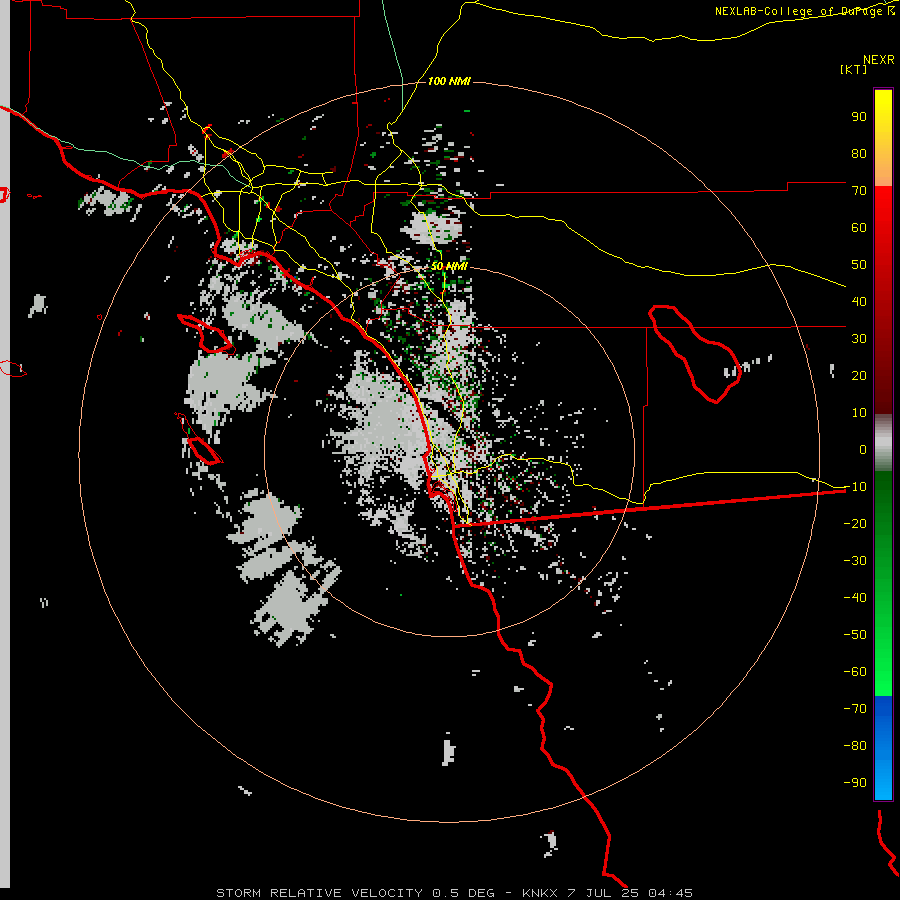Pick the green segment of the color bar
This screenshot has width=900, height=900.
[883, 584]
